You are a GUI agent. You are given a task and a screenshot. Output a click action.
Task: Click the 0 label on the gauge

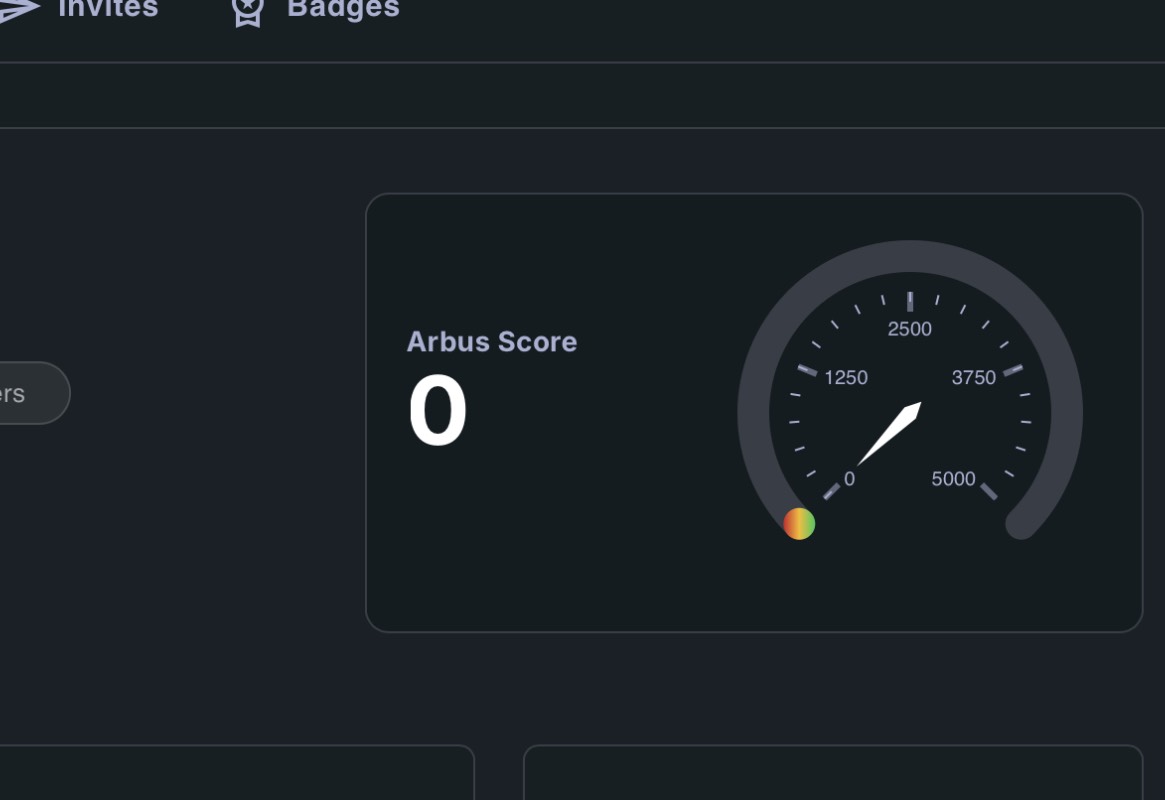coord(849,479)
